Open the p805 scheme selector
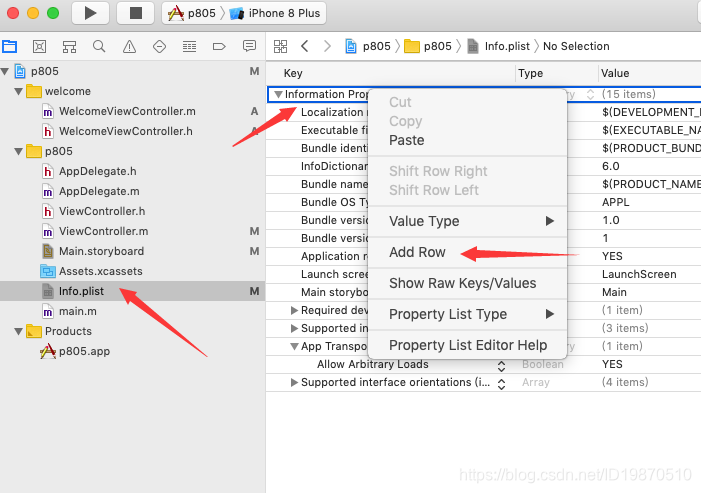This screenshot has width=701, height=493. [x=192, y=13]
